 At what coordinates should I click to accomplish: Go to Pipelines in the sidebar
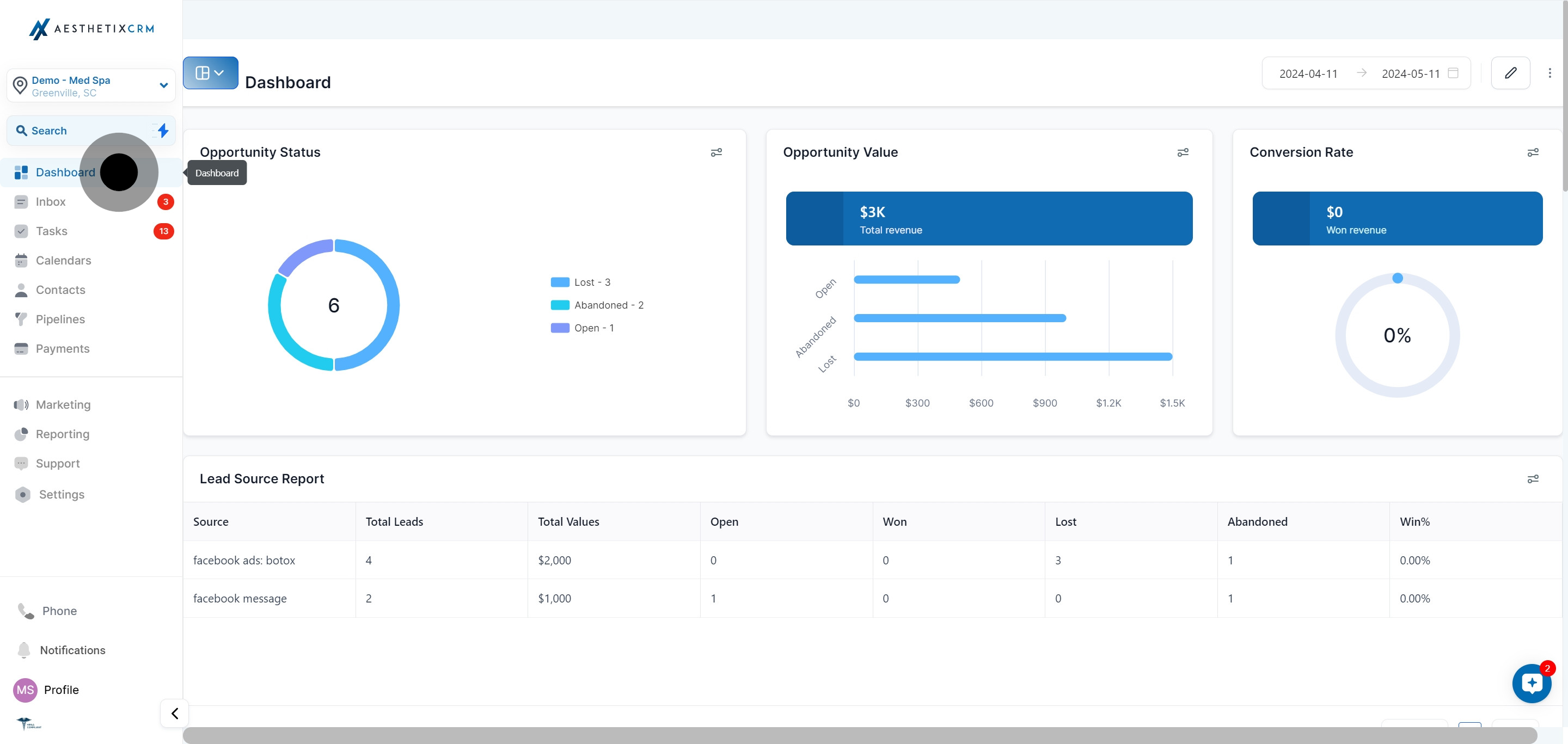tap(60, 319)
